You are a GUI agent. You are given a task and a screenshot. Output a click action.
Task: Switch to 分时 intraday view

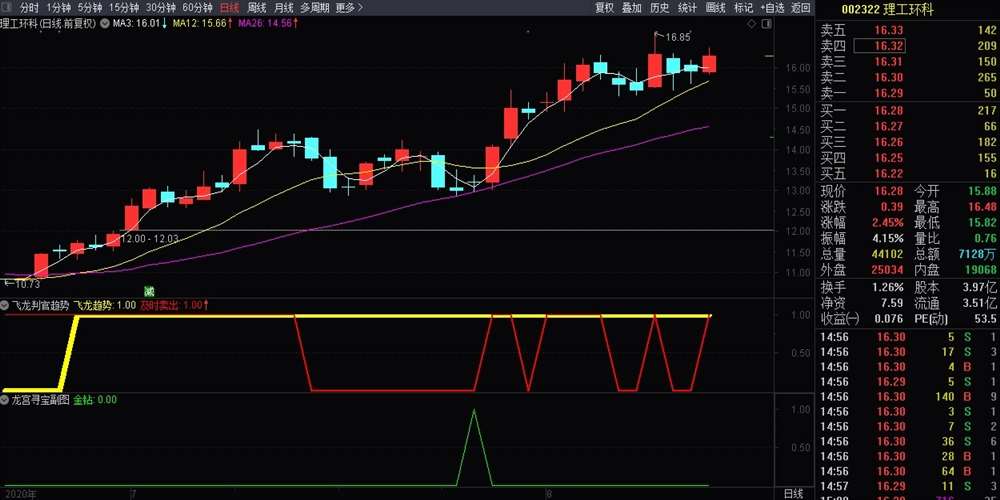(29, 7)
